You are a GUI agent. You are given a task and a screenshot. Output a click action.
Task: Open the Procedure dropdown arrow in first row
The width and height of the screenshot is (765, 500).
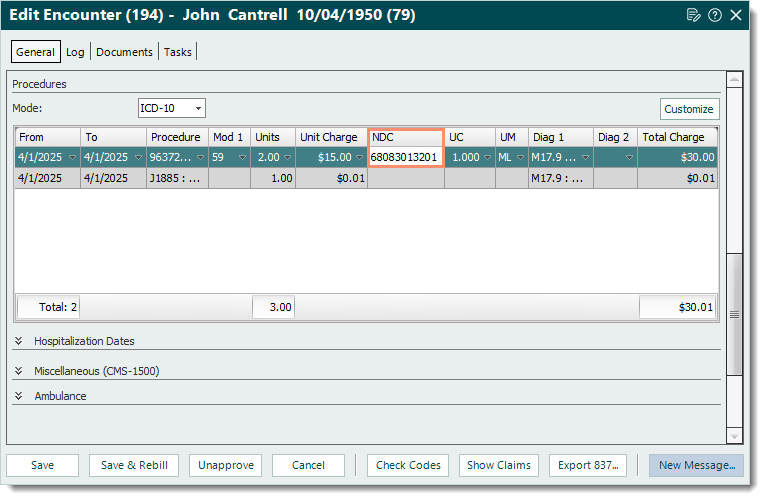pos(201,158)
